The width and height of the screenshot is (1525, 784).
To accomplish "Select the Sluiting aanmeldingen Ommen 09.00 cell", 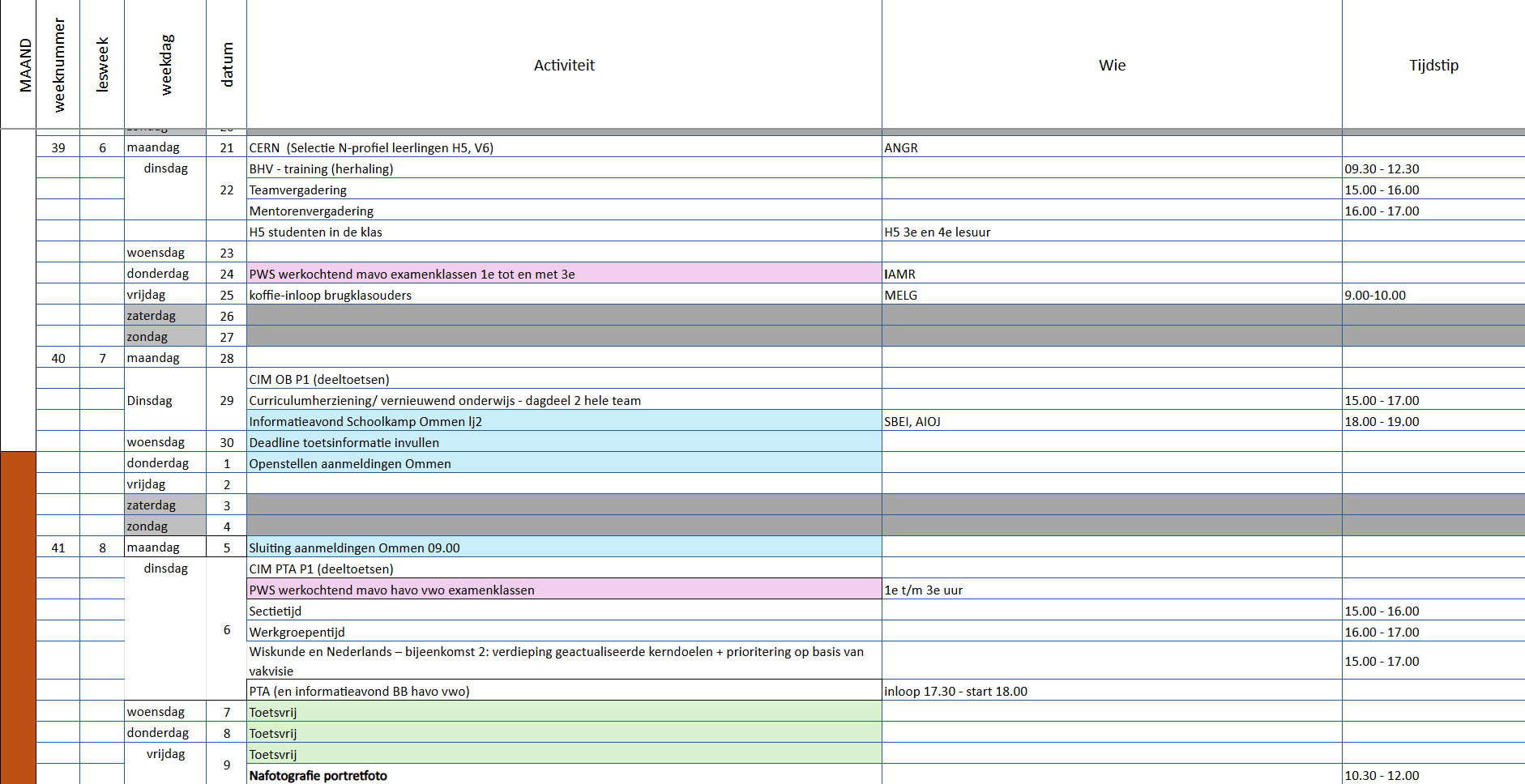I will 564,547.
